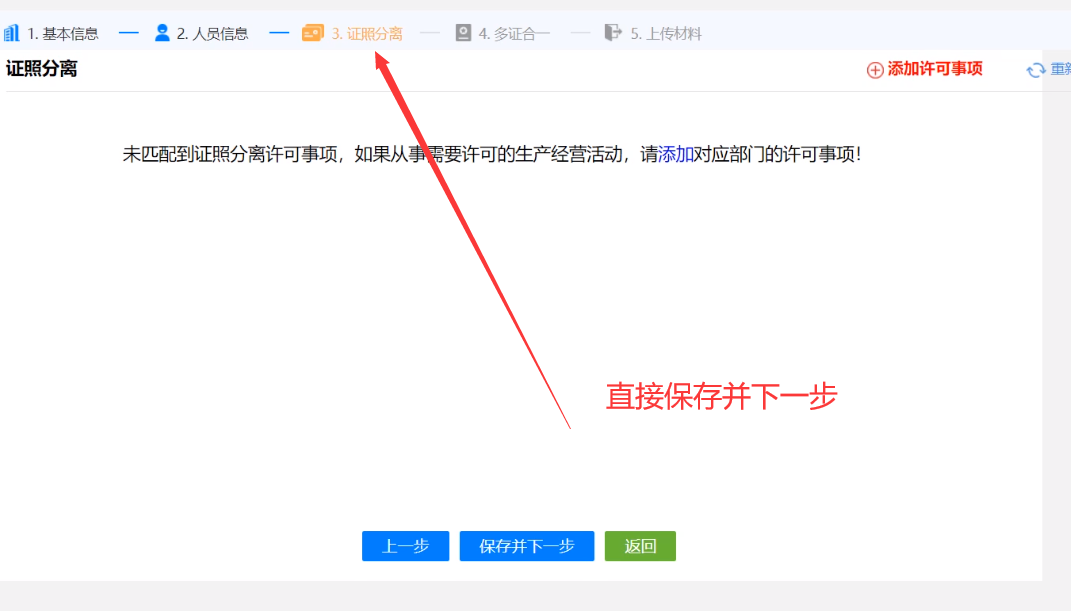
Task: Click the red plus circle icon
Action: 875,70
